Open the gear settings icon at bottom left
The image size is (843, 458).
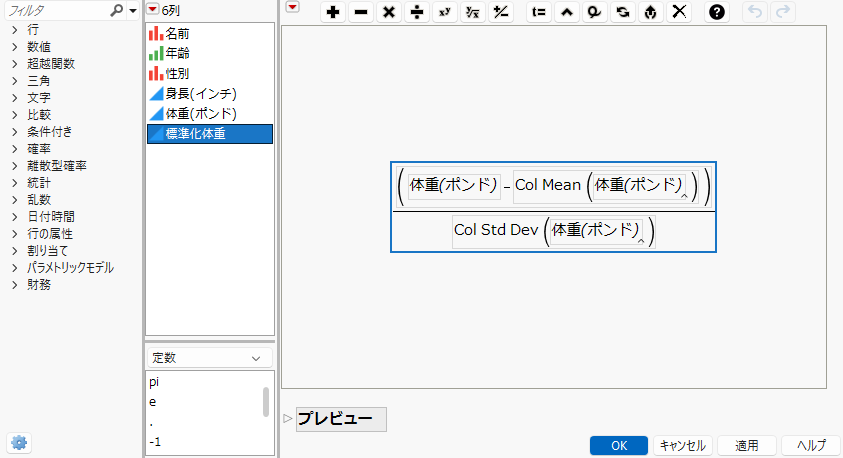(19, 442)
